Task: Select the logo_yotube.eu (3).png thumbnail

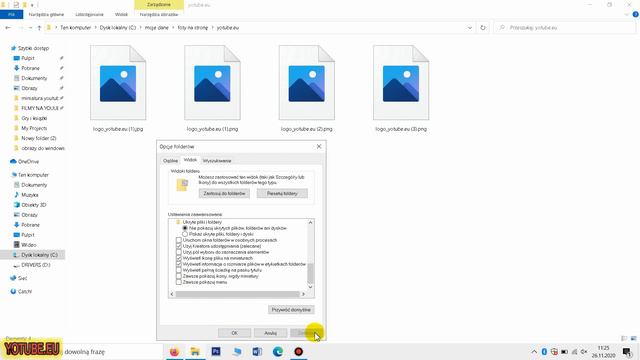Action: point(401,82)
